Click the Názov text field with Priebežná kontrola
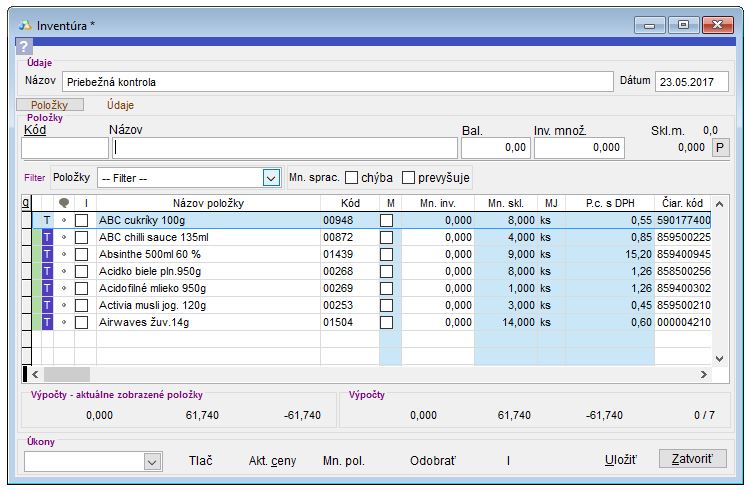The height and width of the screenshot is (490, 751). pos(335,82)
